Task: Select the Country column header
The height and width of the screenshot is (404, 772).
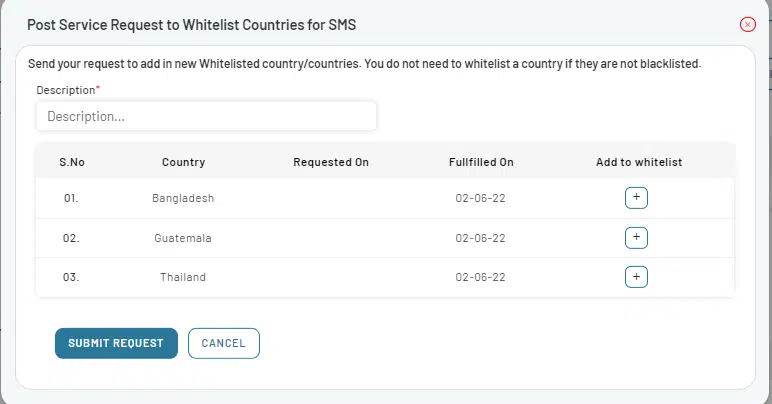Action: click(x=183, y=162)
